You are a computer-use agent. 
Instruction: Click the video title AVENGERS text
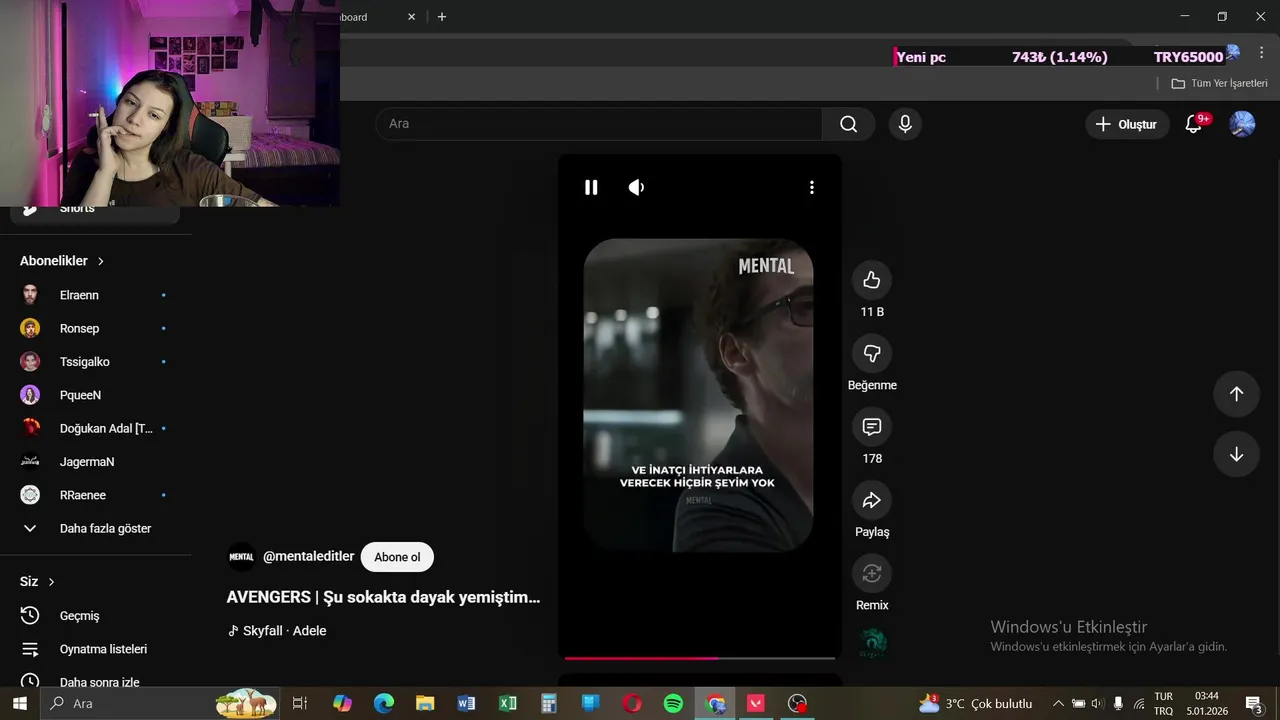point(383,597)
